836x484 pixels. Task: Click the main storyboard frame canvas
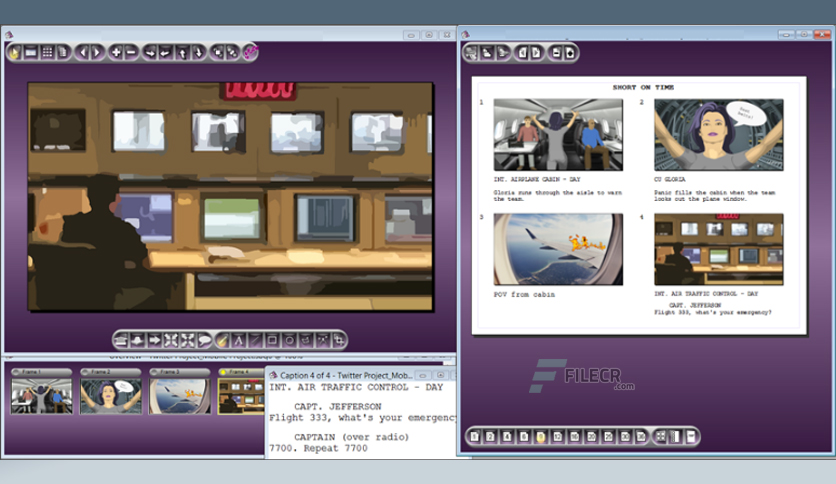point(230,196)
